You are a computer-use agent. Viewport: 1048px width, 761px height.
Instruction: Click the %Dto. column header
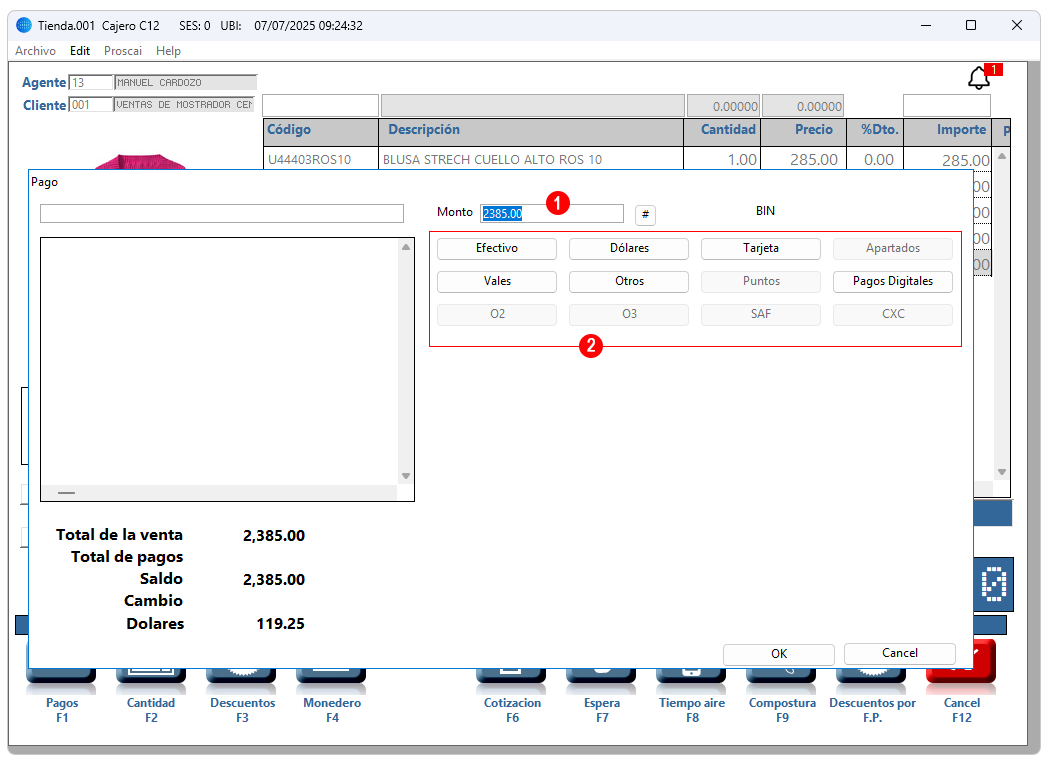[x=875, y=132]
